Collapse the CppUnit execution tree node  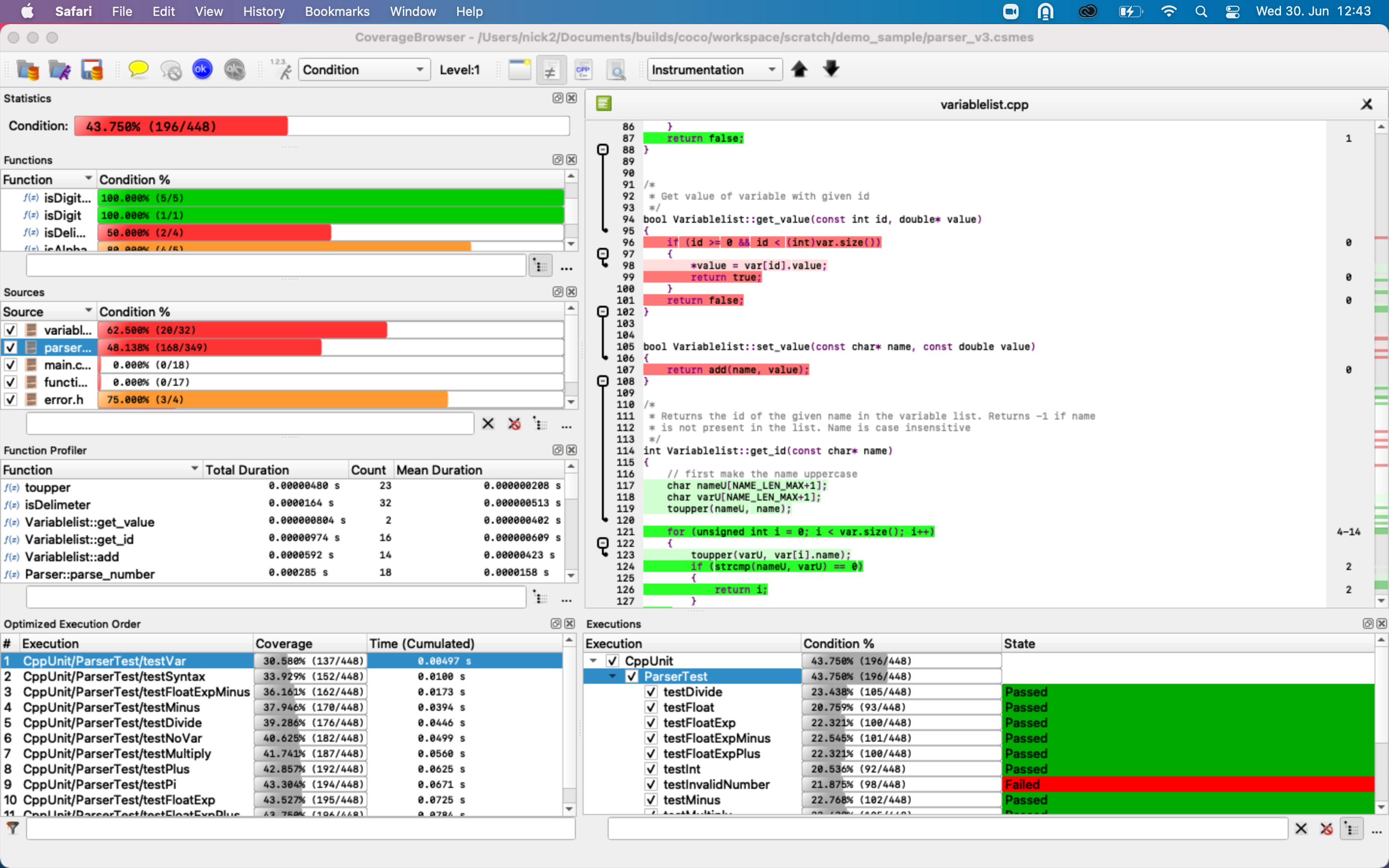point(594,661)
